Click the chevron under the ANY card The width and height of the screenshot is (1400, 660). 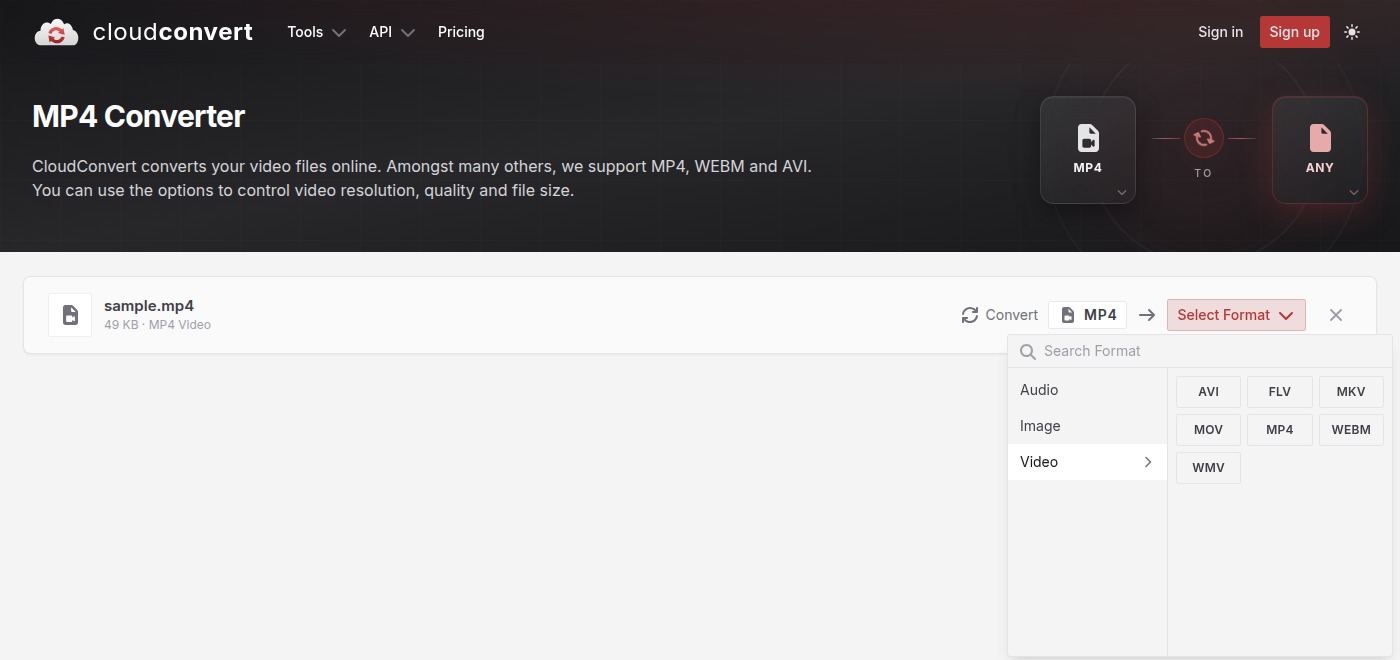1354,192
